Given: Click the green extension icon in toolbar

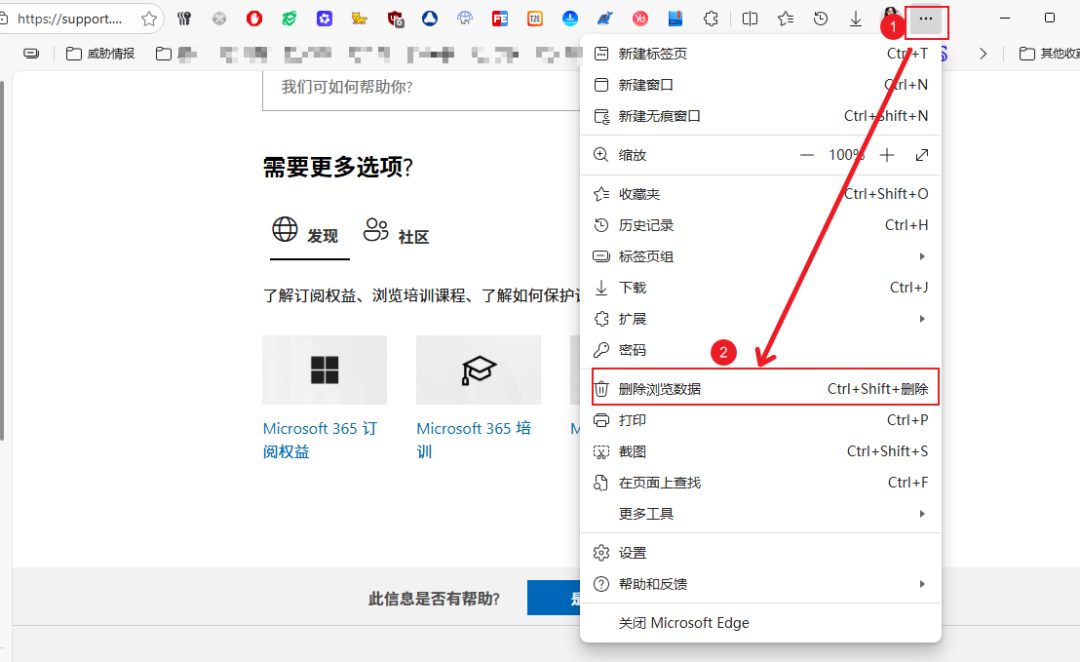Looking at the screenshot, I should [289, 19].
